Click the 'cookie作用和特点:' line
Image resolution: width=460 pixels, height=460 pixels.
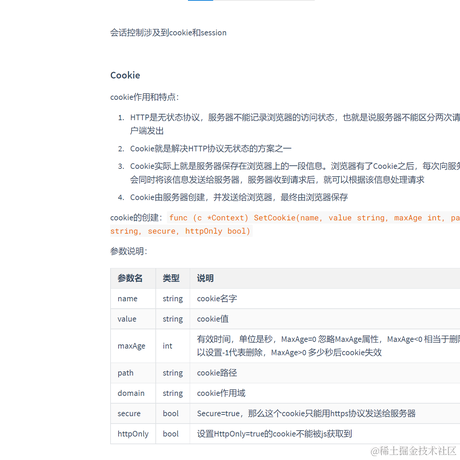pos(144,97)
